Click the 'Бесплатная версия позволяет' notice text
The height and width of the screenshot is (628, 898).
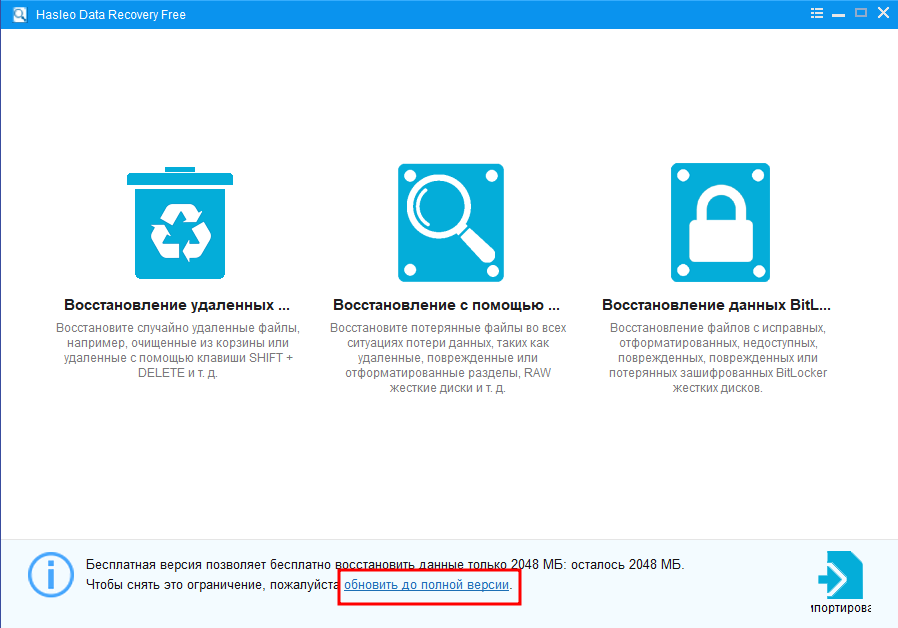[x=385, y=564]
